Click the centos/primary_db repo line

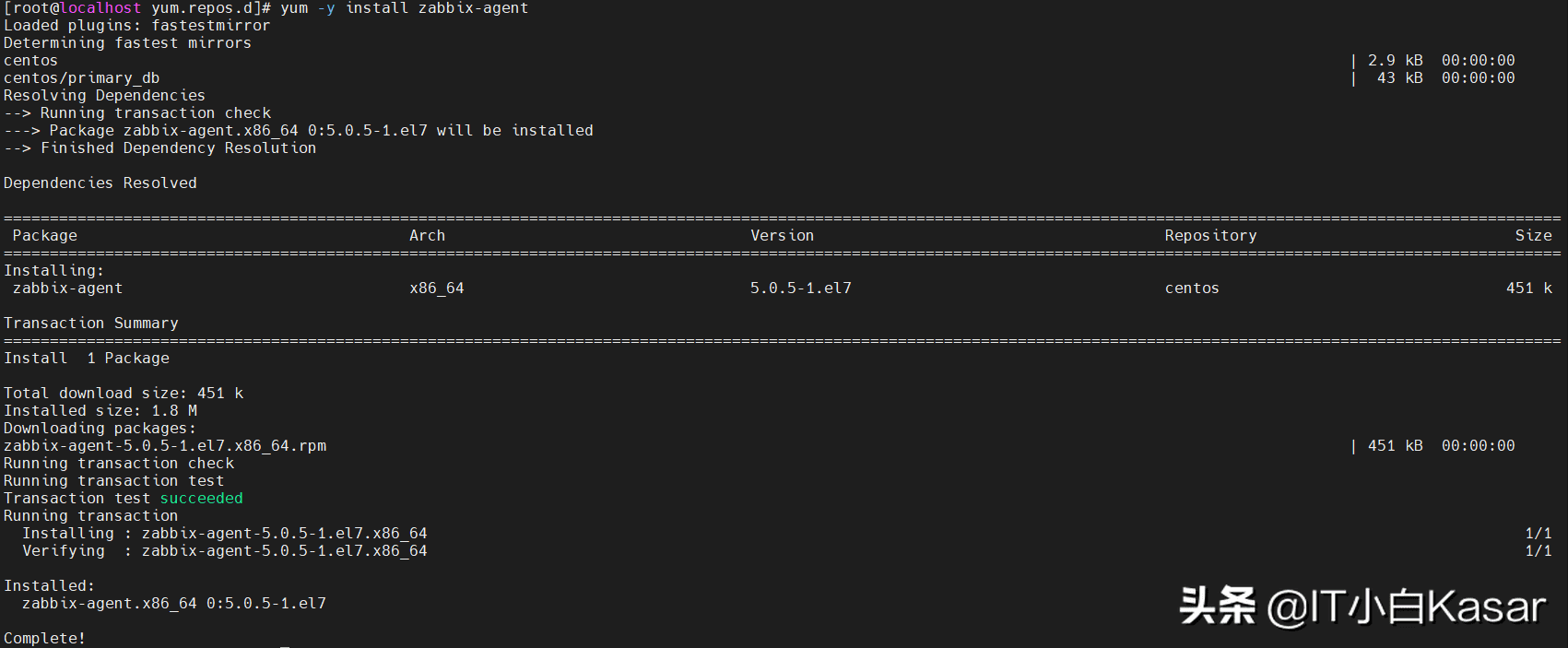[81, 78]
